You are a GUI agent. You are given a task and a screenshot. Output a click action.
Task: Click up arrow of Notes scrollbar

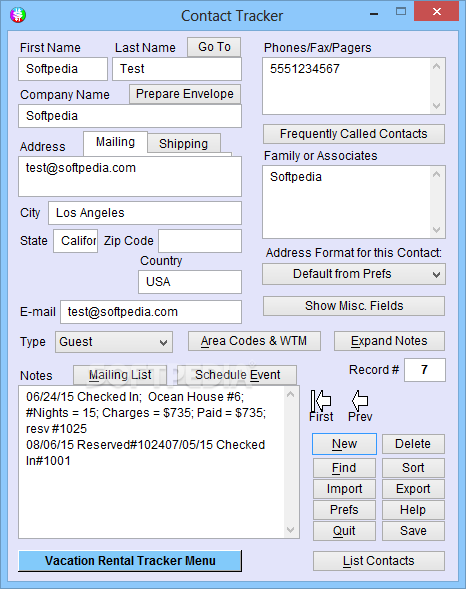290,394
